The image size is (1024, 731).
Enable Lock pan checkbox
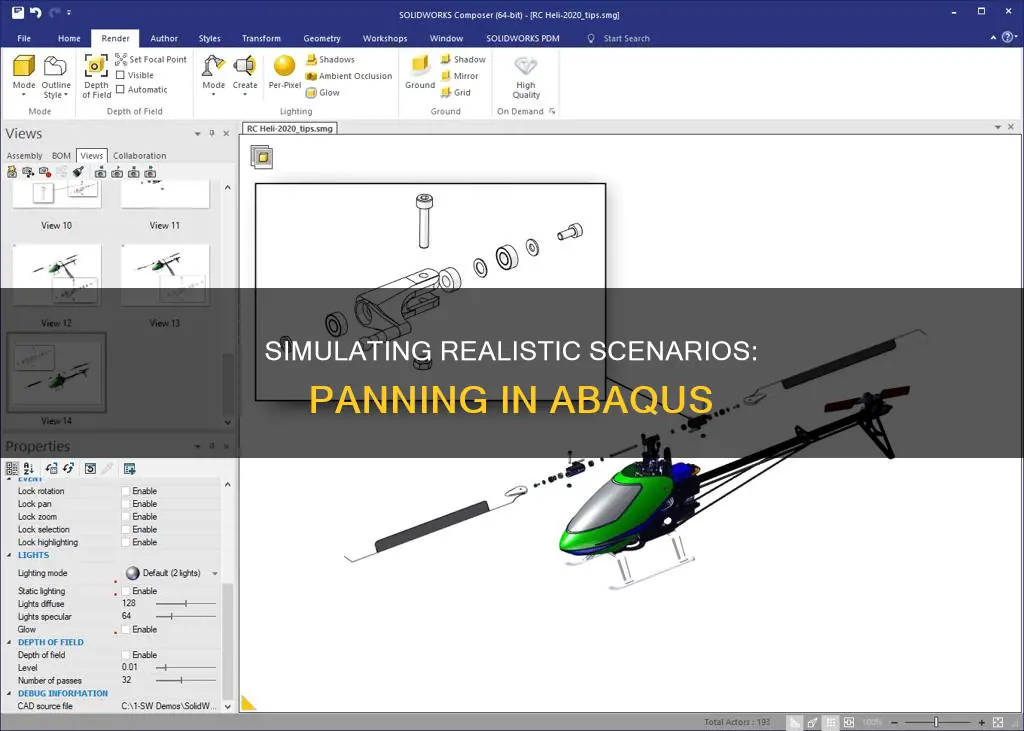pyautogui.click(x=126, y=504)
